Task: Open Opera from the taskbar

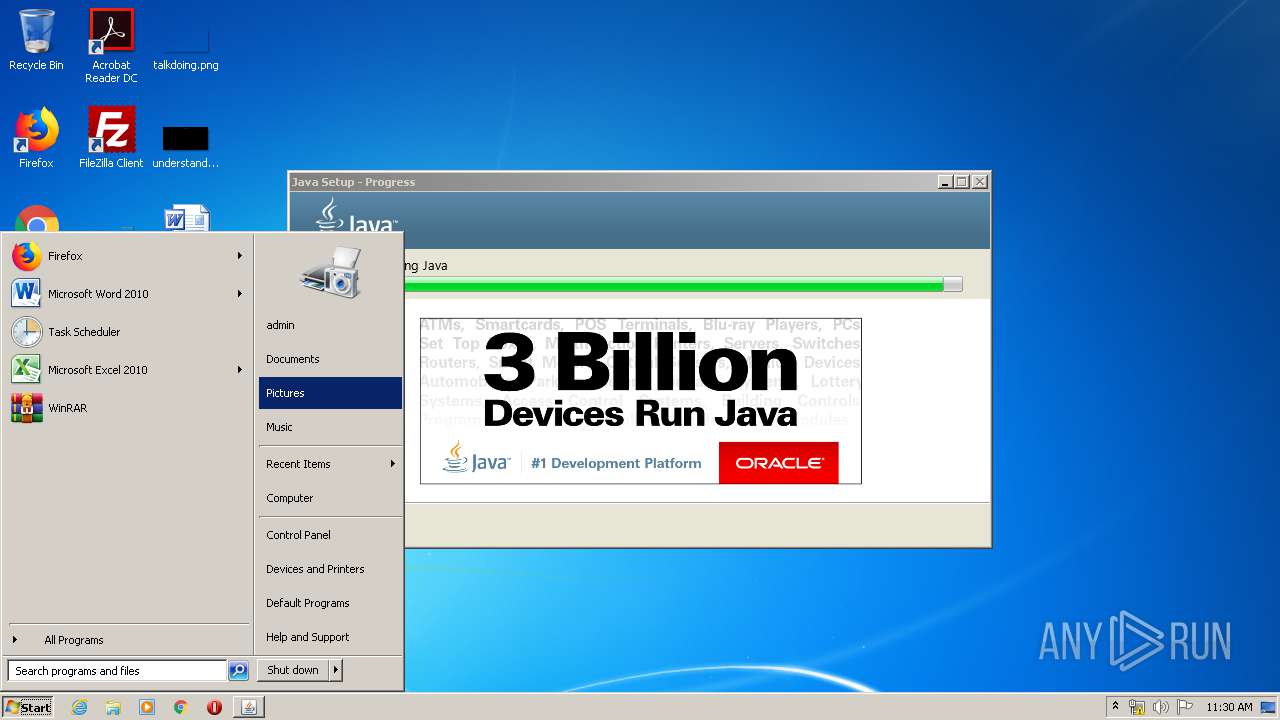Action: (x=214, y=707)
